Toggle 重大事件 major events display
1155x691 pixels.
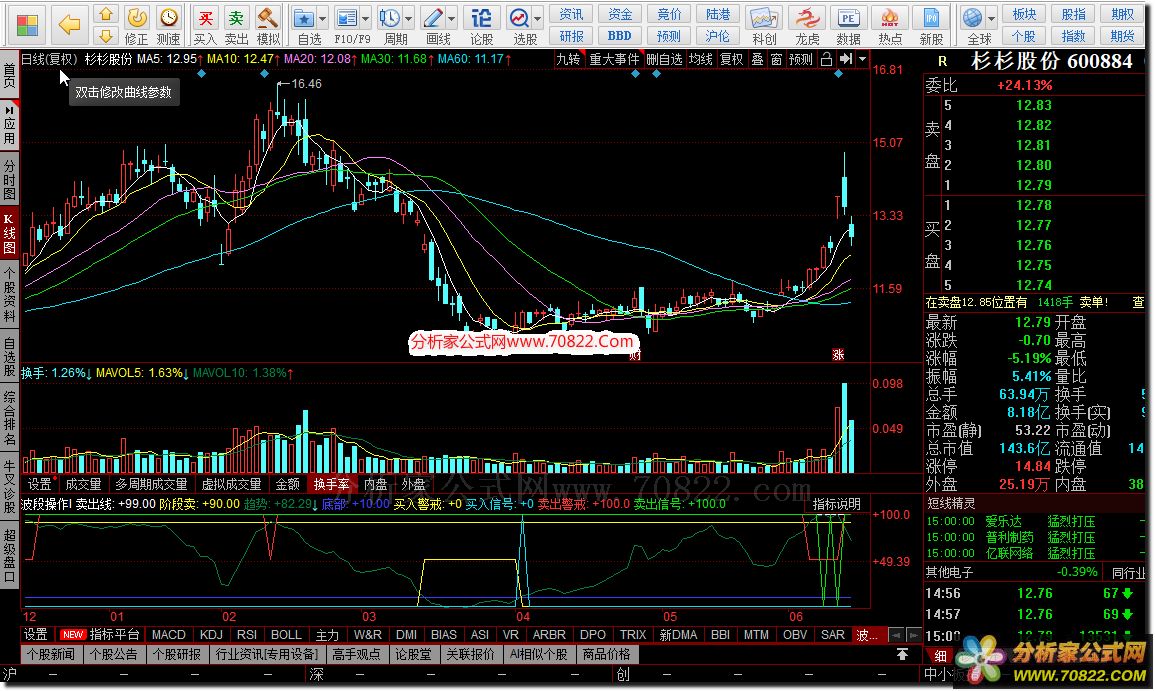(614, 60)
